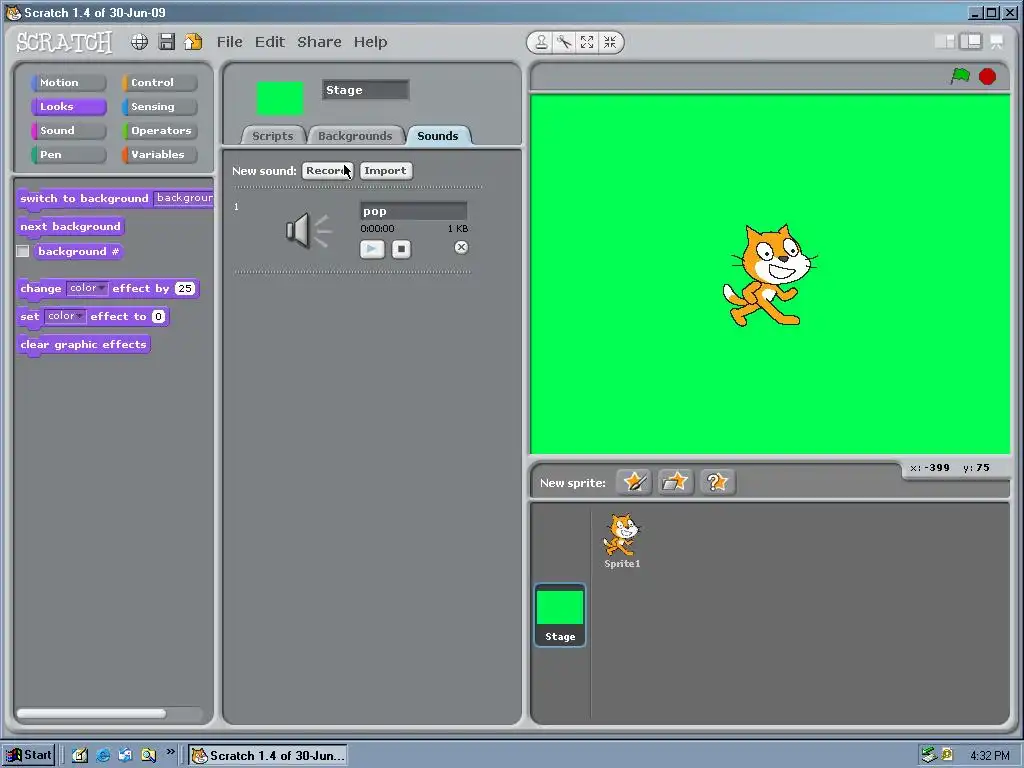Switch to full stage view mode

(971, 42)
